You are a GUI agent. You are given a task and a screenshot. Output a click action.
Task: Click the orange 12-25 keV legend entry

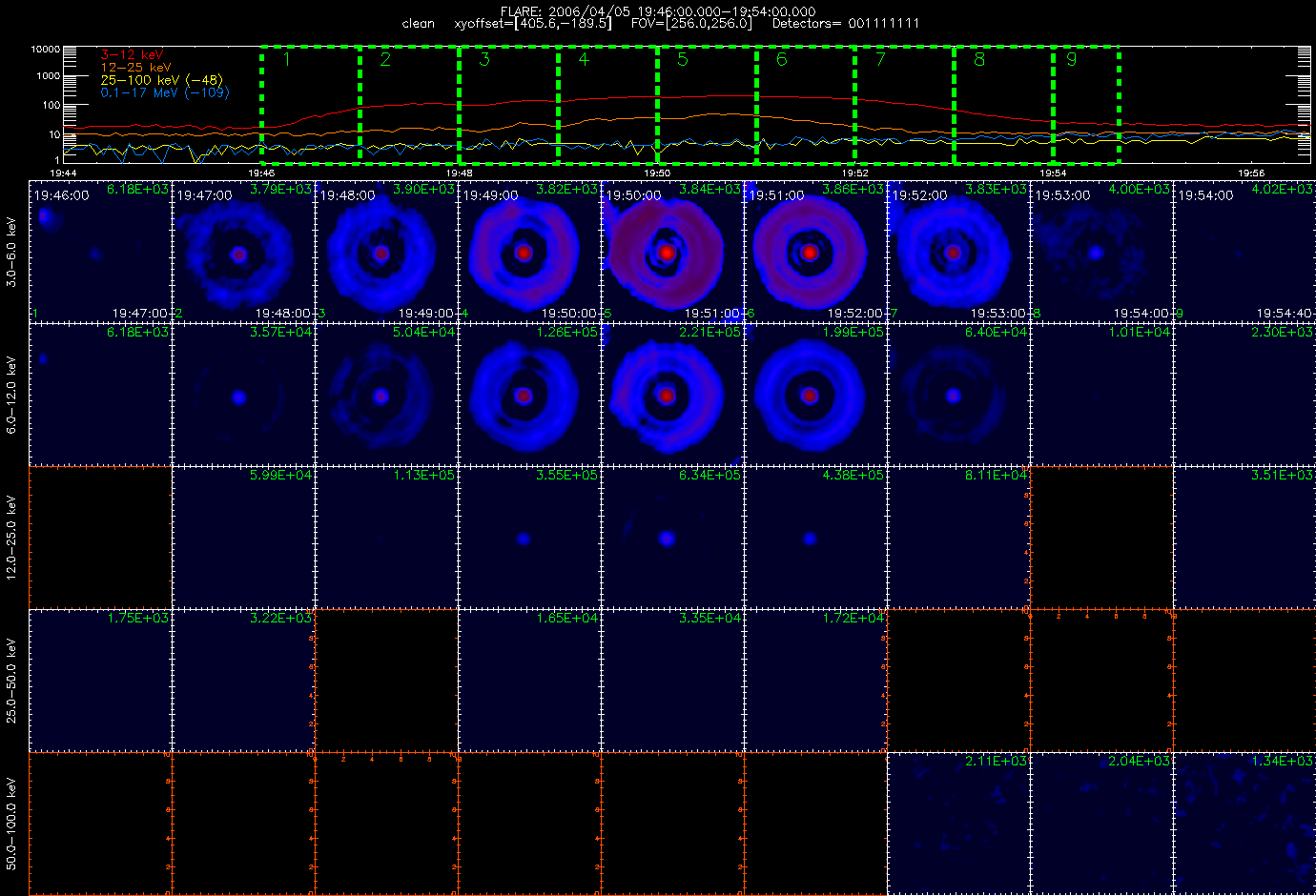(136, 68)
